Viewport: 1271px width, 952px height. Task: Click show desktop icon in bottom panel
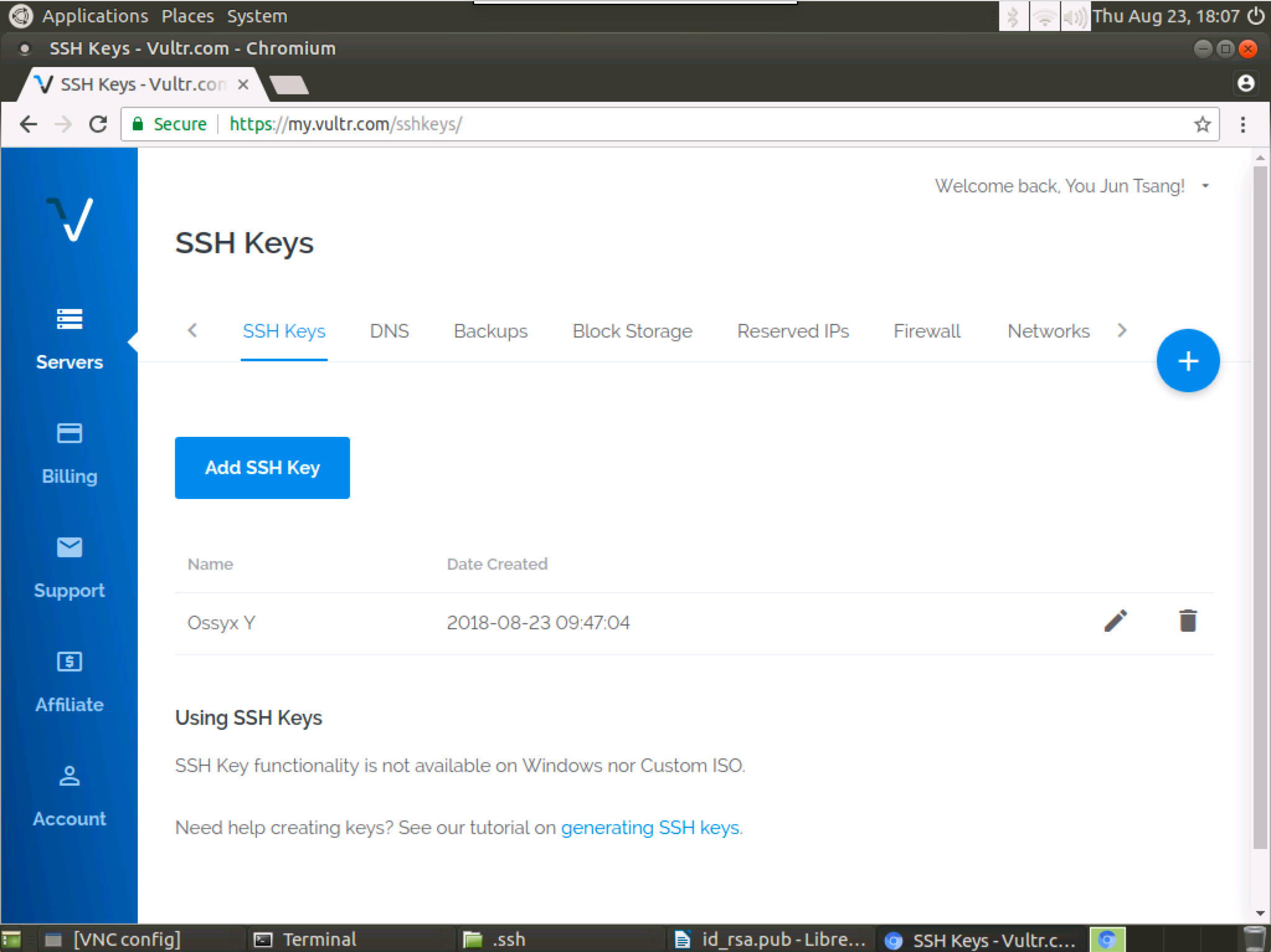coord(11,940)
